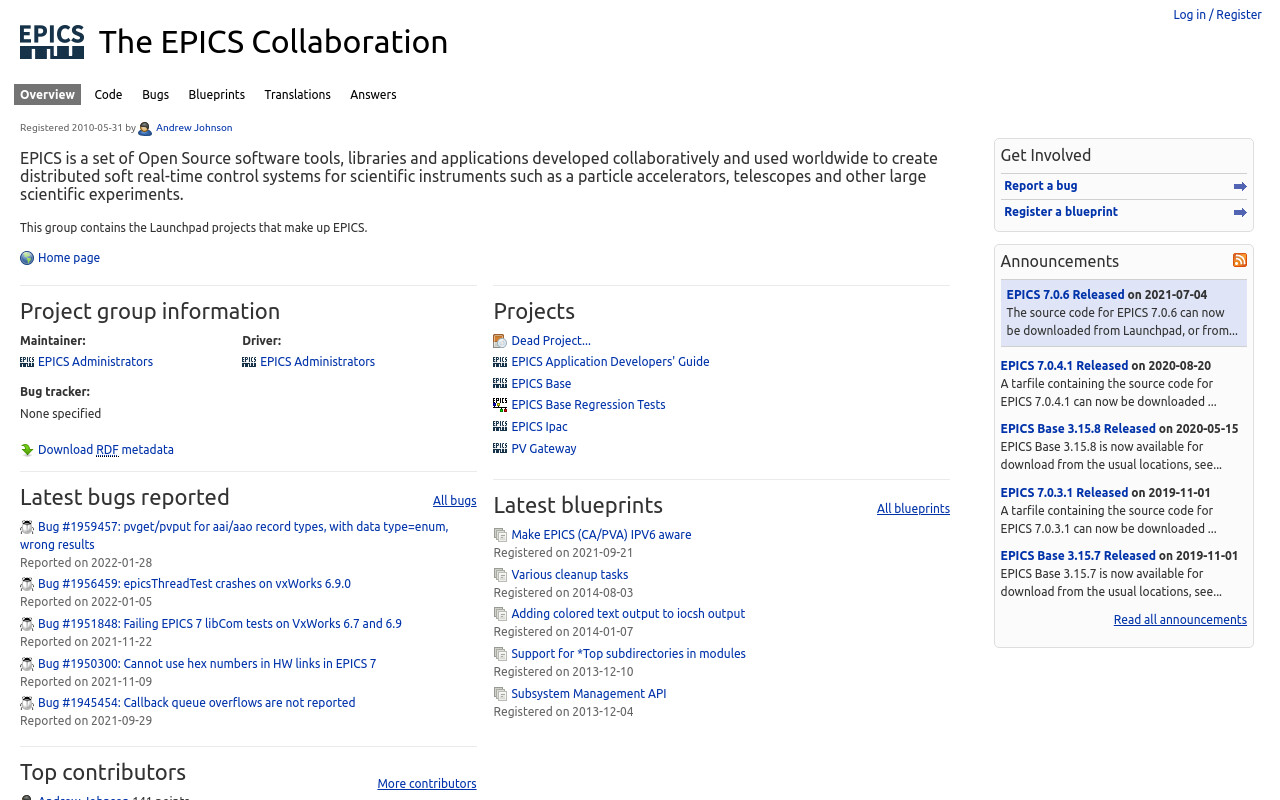Click blueprint icon beside Various cleanup tasks
The width and height of the screenshot is (1280, 800).
(x=500, y=575)
